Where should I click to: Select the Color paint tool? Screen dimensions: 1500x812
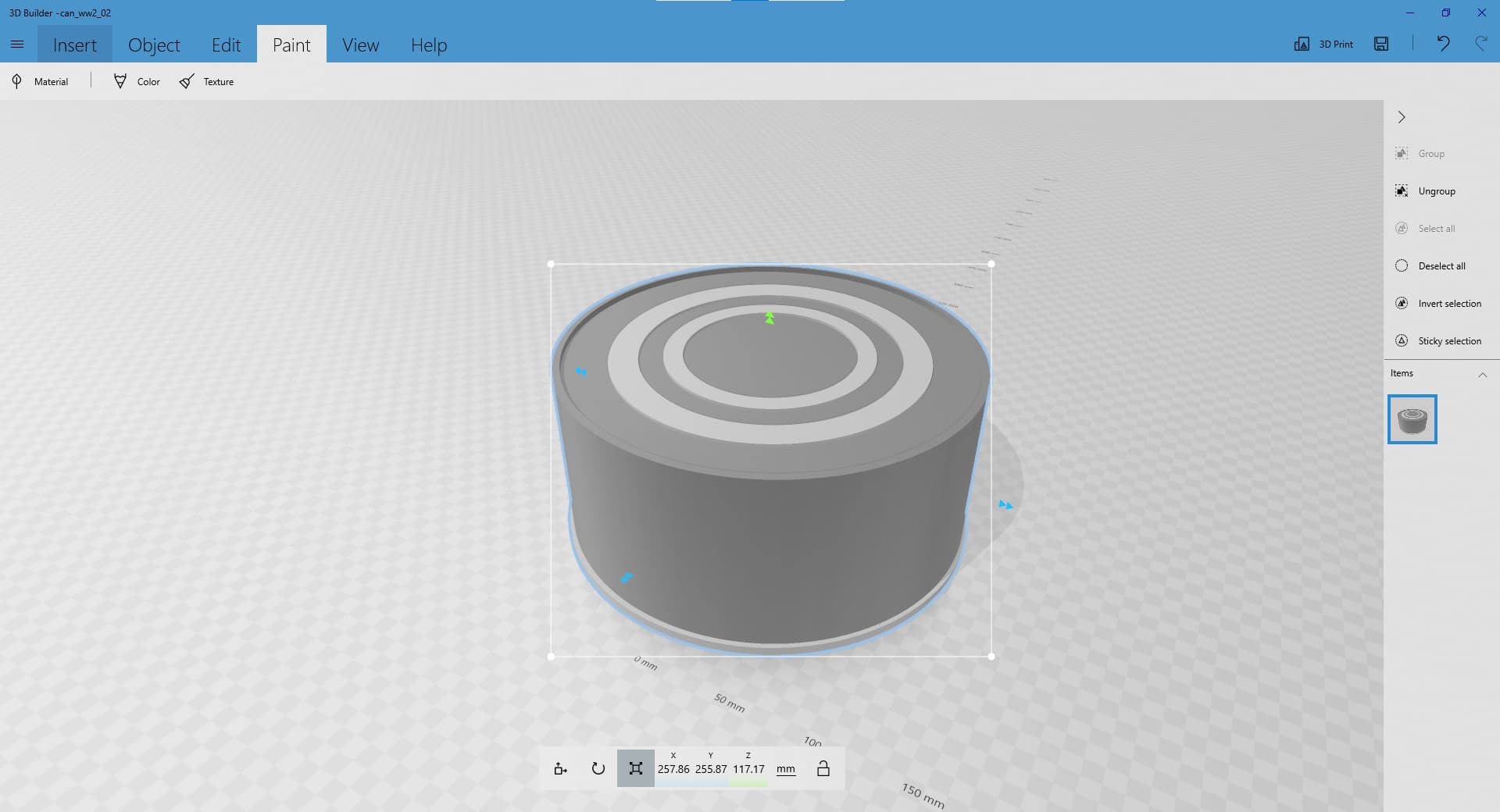(137, 81)
